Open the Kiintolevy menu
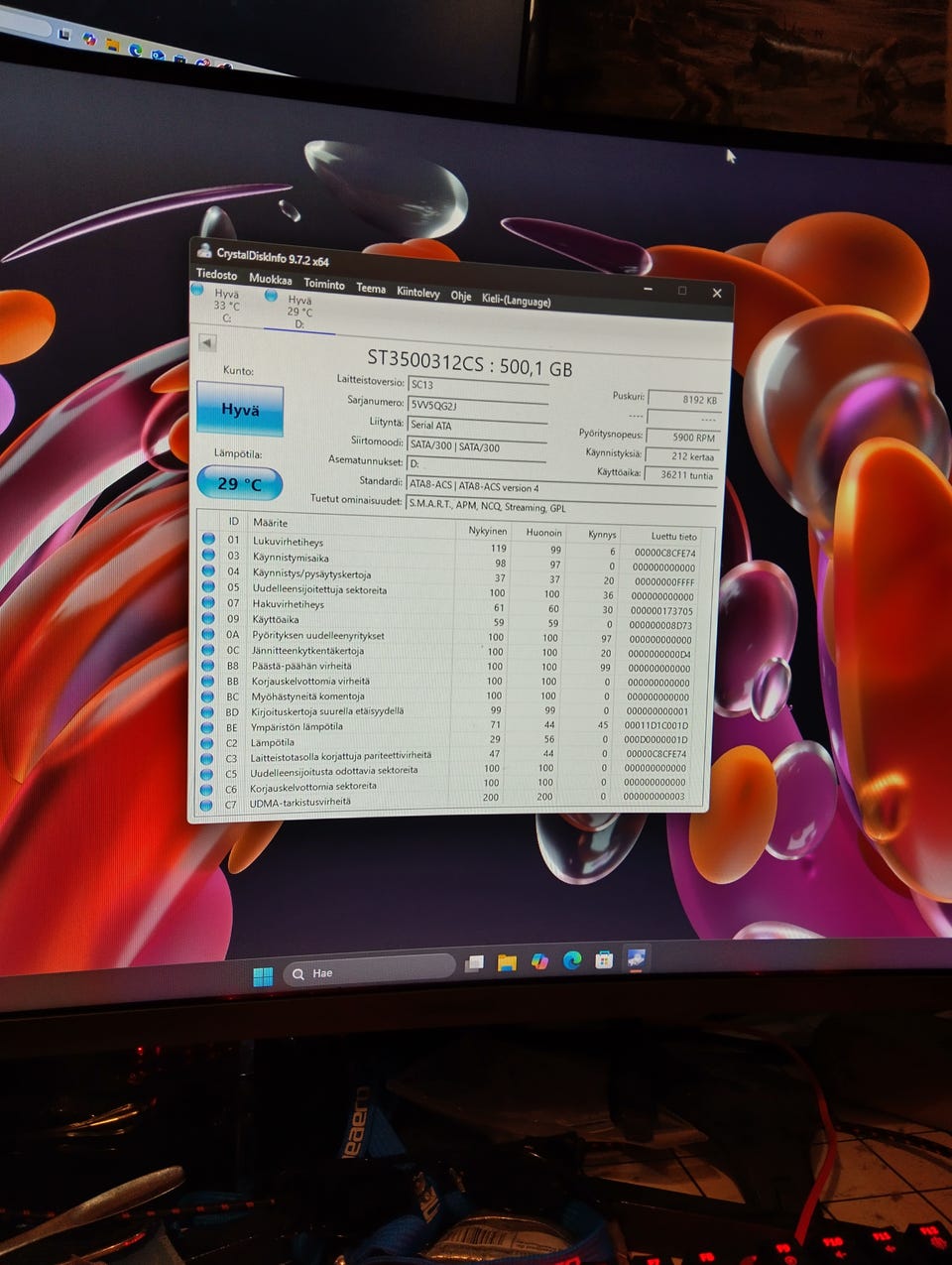The image size is (952, 1265). pos(418,292)
